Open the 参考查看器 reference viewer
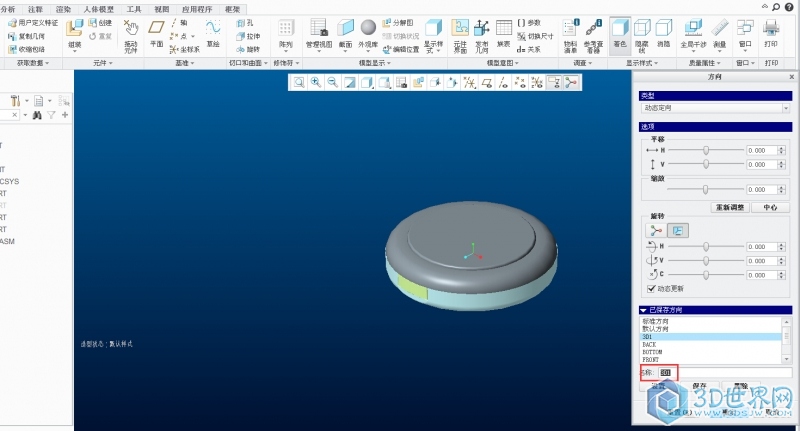 [593, 36]
